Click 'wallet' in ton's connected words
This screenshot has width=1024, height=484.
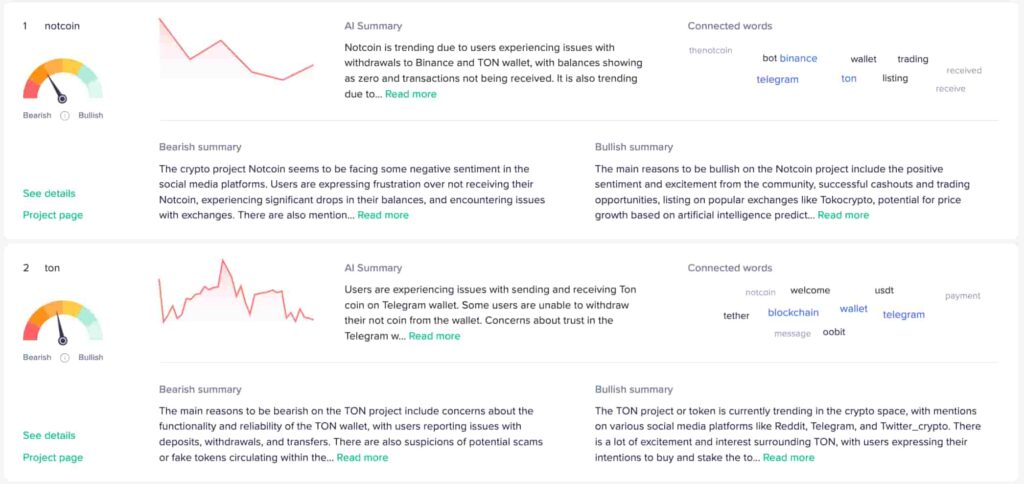(854, 309)
